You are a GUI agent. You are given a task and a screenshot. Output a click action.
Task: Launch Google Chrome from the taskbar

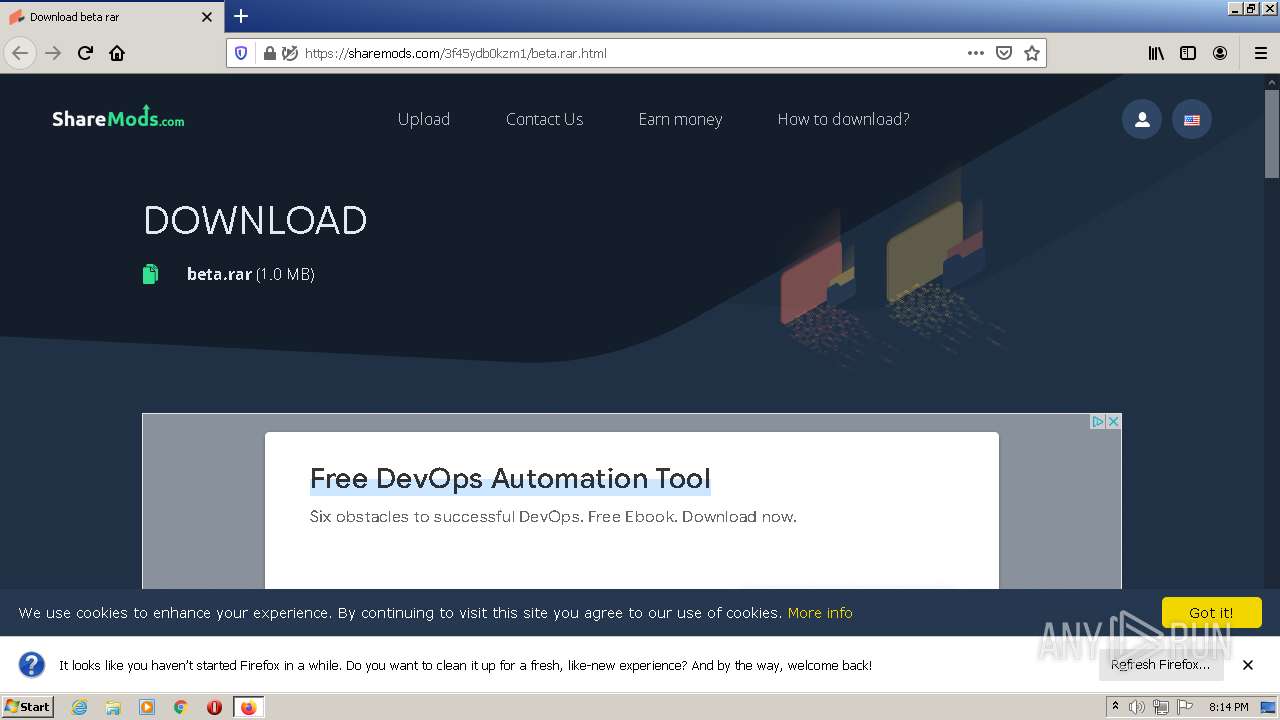coord(181,707)
